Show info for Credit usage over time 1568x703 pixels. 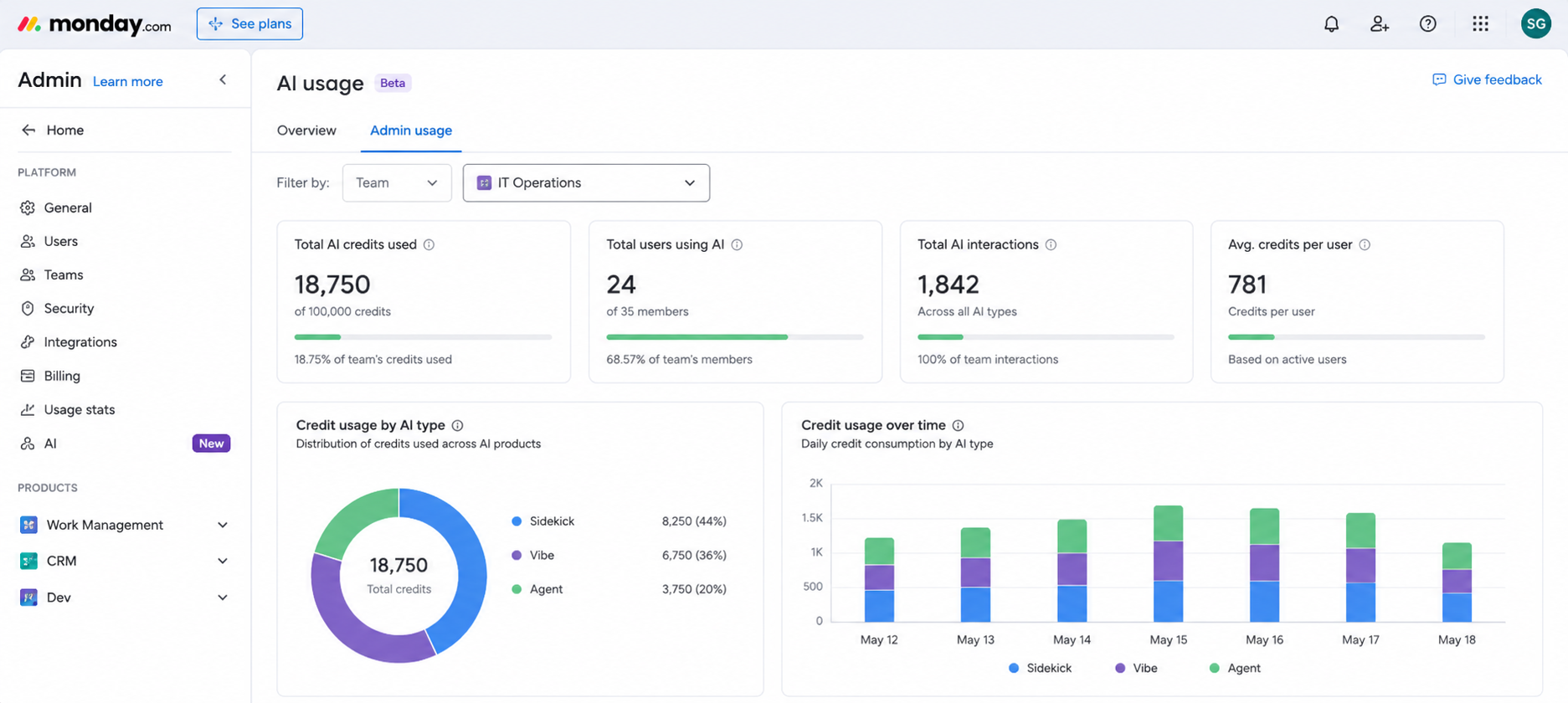pyautogui.click(x=958, y=425)
